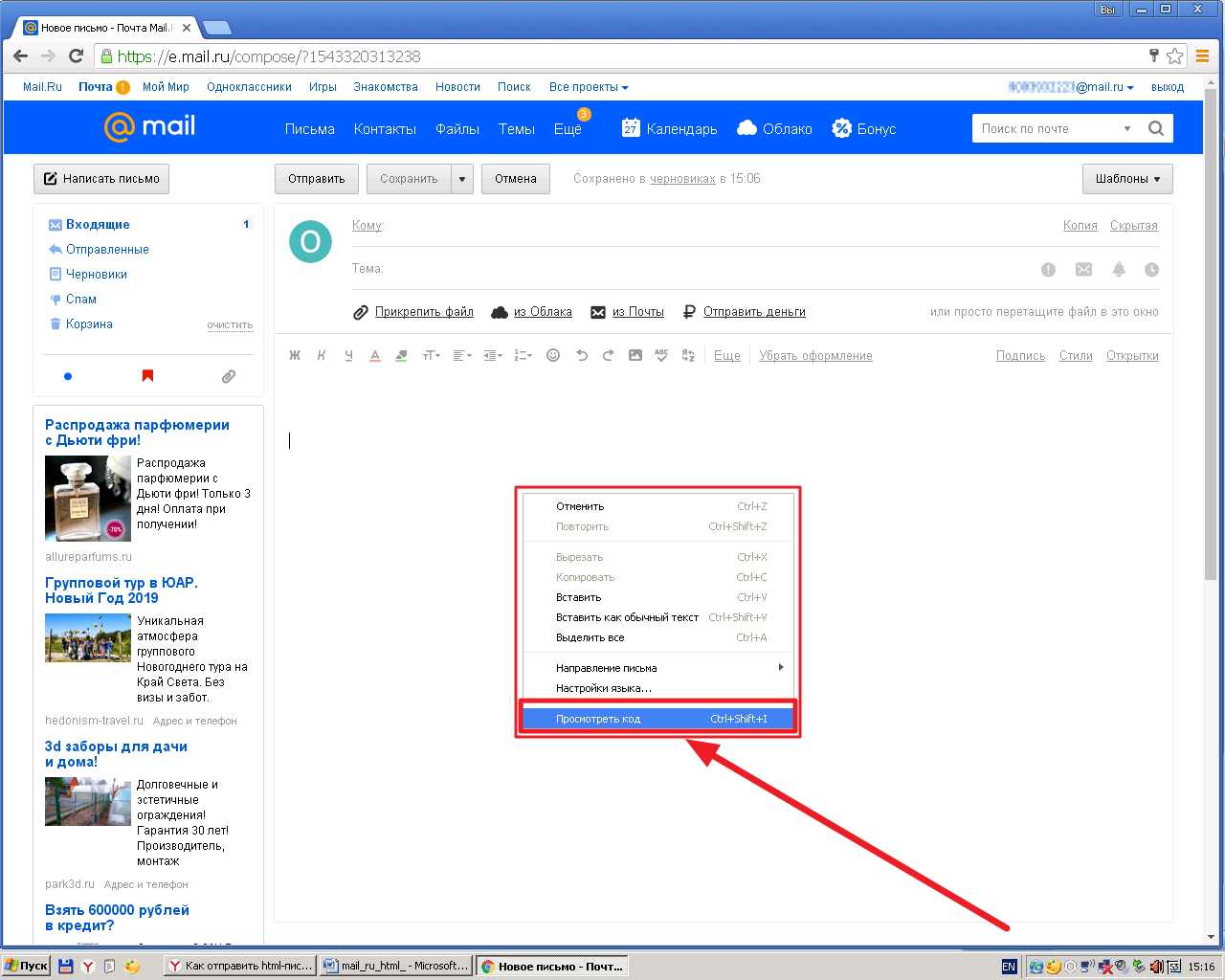
Task: Click the search magnifier icon
Action: 1156,128
